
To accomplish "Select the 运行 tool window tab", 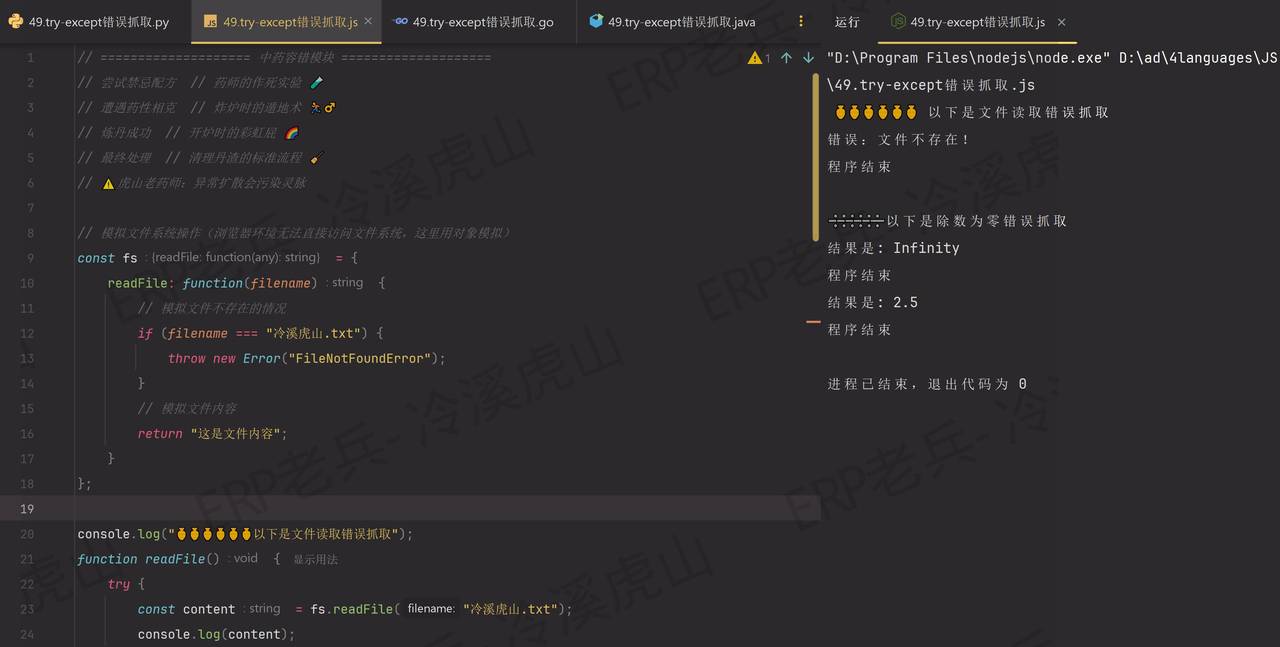I will [847, 20].
